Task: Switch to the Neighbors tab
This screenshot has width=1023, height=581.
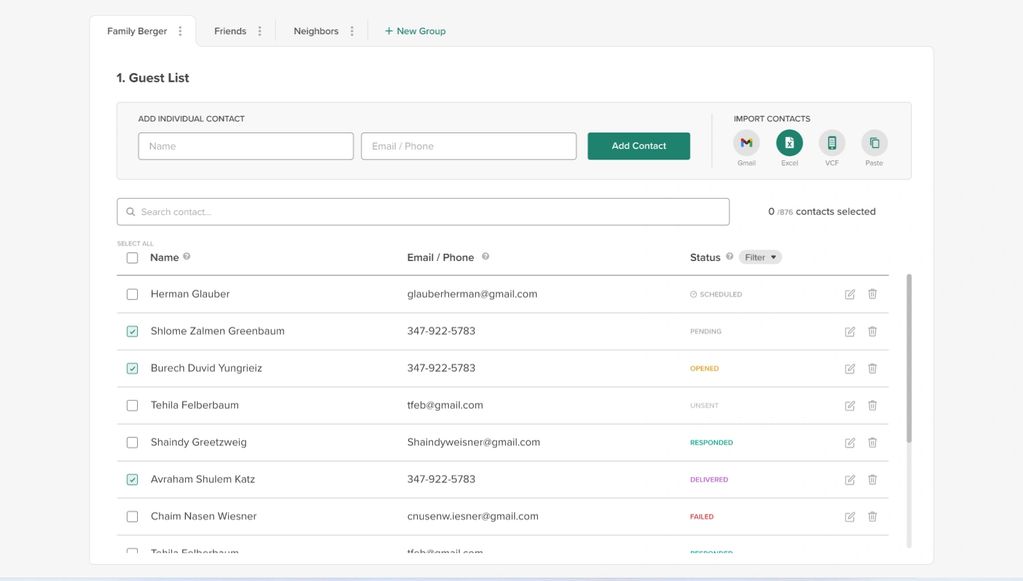Action: 316,31
